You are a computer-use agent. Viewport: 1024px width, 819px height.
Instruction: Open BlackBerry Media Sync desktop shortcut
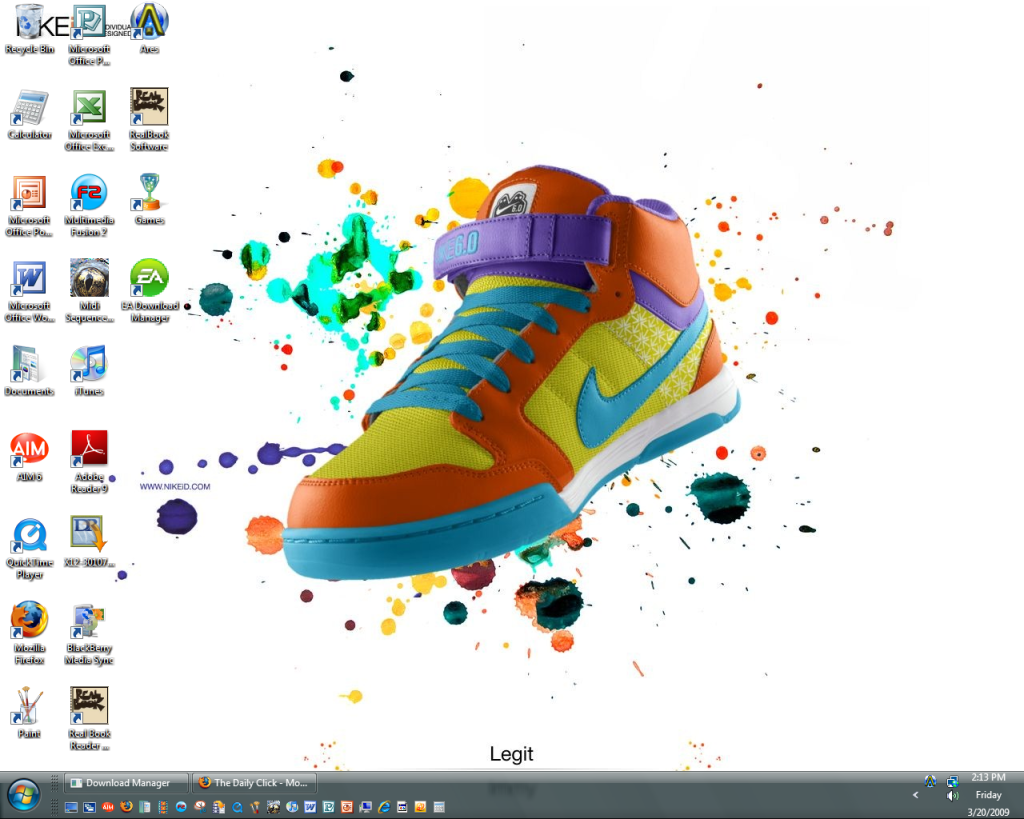pos(89,634)
